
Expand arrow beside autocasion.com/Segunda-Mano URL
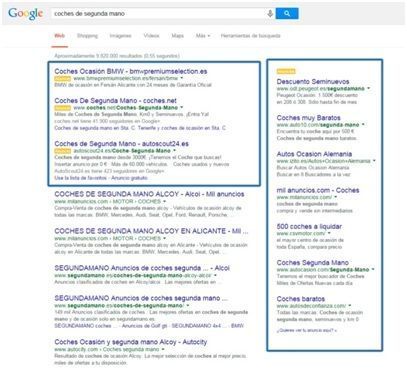(373, 269)
